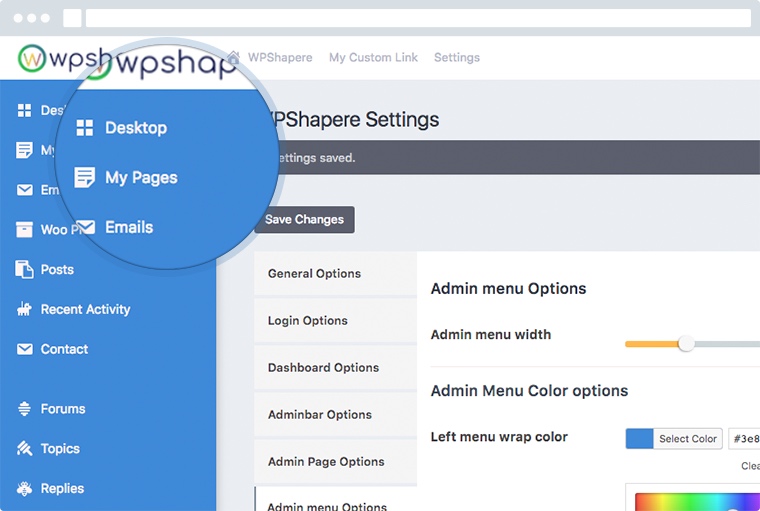Open the WPShapere link in top bar

tap(280, 58)
